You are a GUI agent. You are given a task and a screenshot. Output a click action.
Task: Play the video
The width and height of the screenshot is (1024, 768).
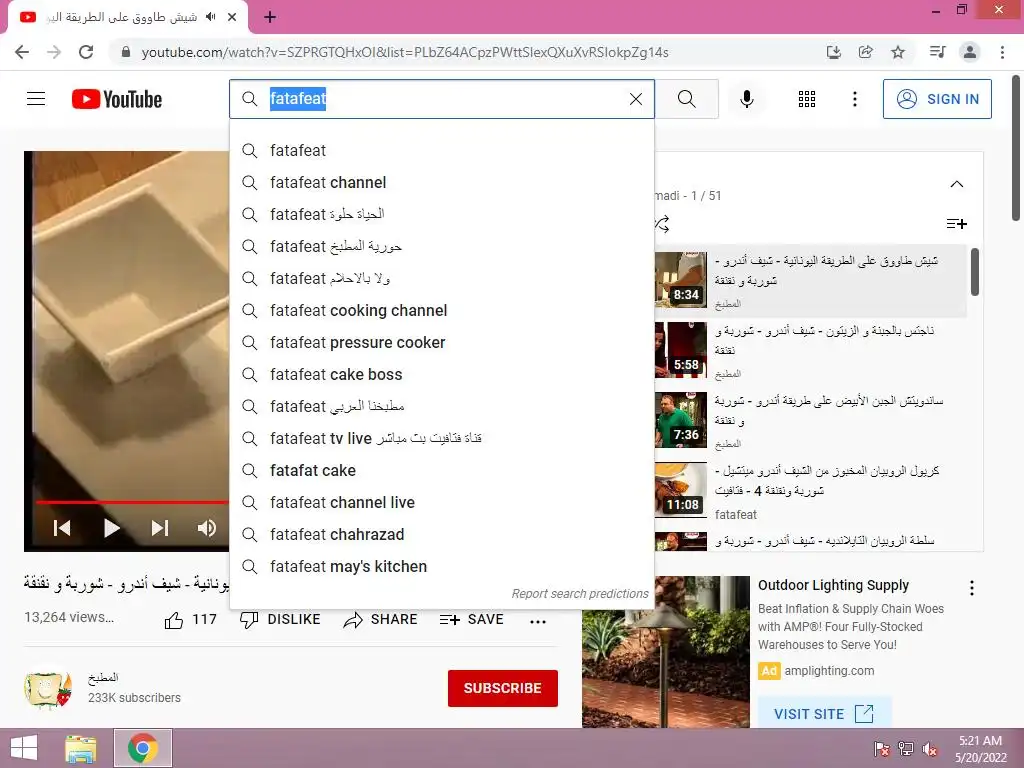click(x=112, y=528)
